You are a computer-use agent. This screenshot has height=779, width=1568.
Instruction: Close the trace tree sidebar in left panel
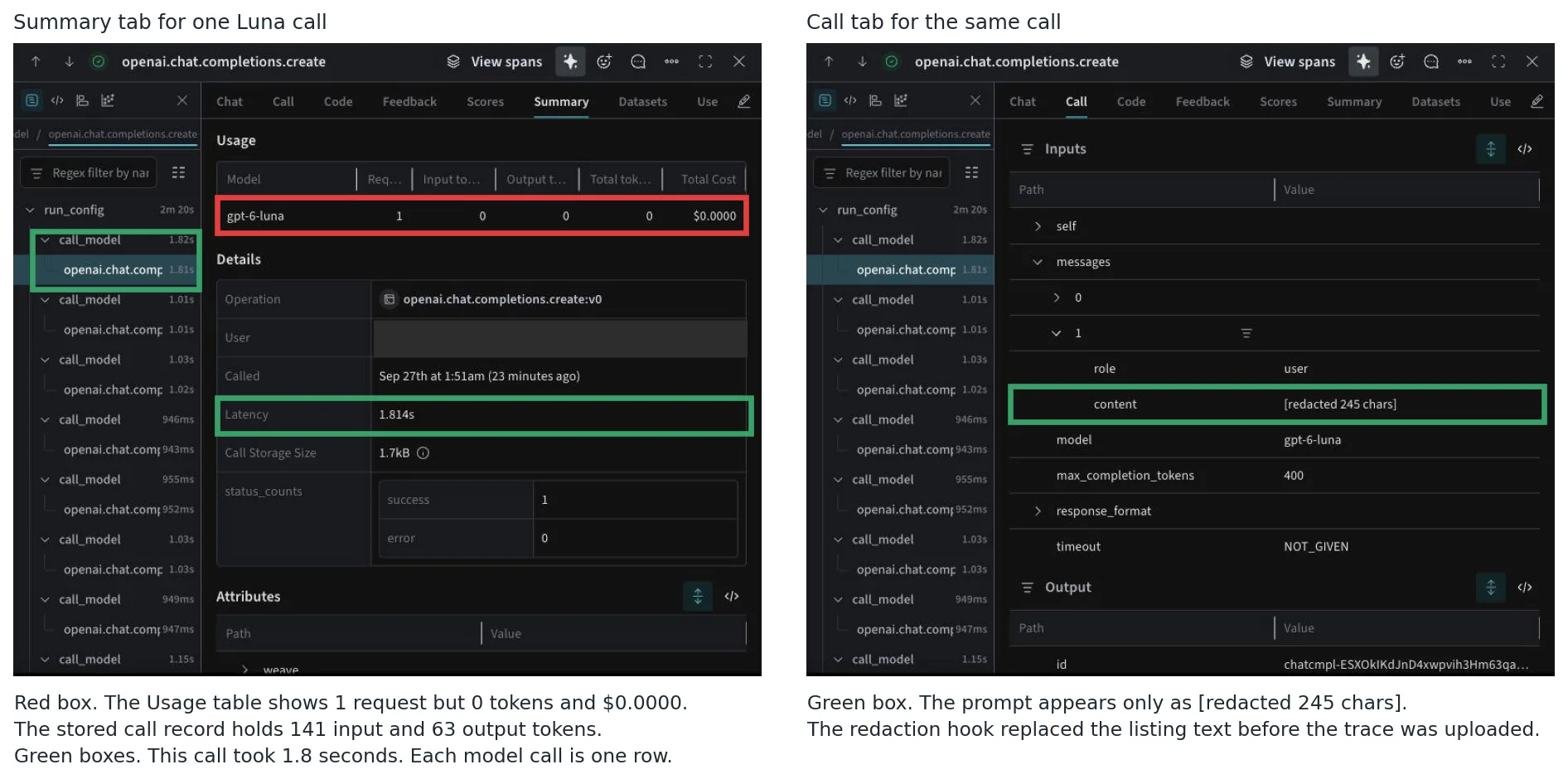click(x=182, y=100)
